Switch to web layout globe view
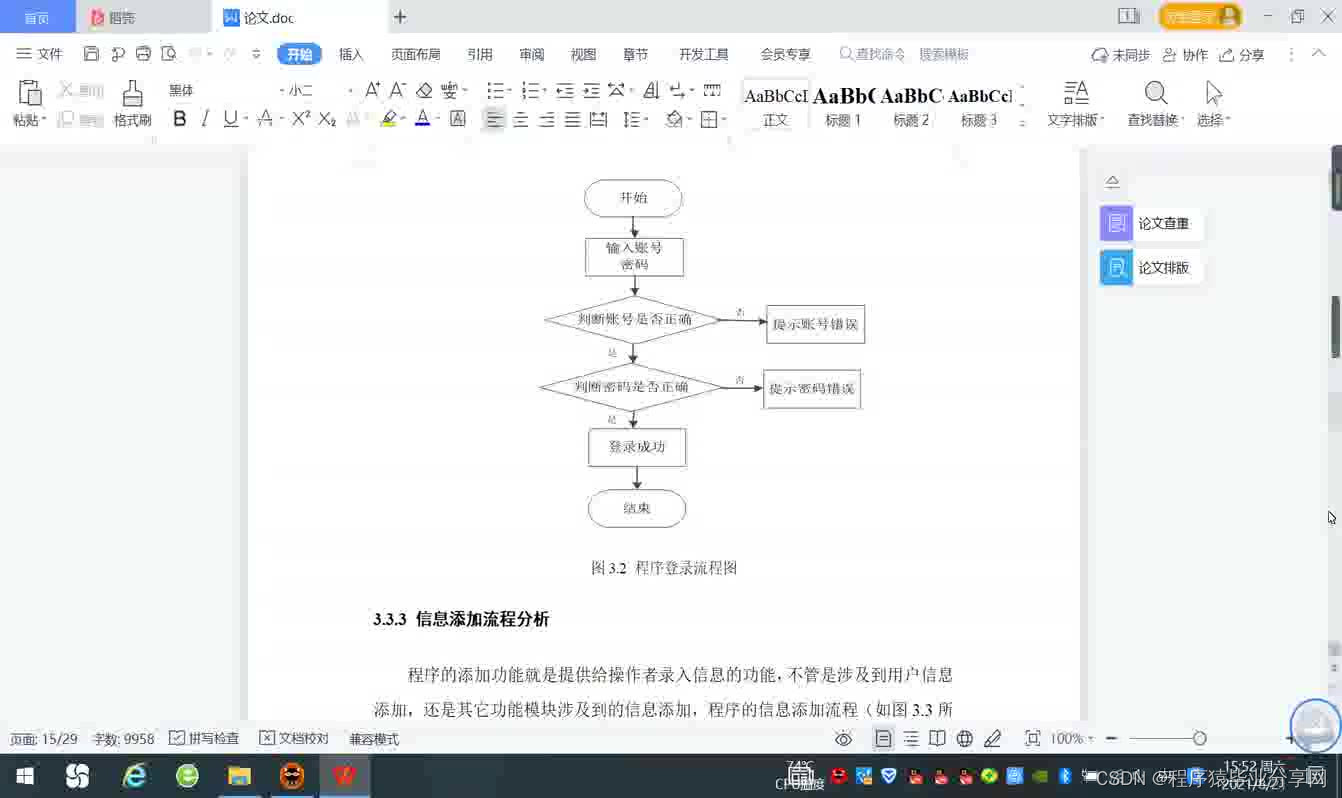Screen dimensions: 1342x798 [964, 739]
